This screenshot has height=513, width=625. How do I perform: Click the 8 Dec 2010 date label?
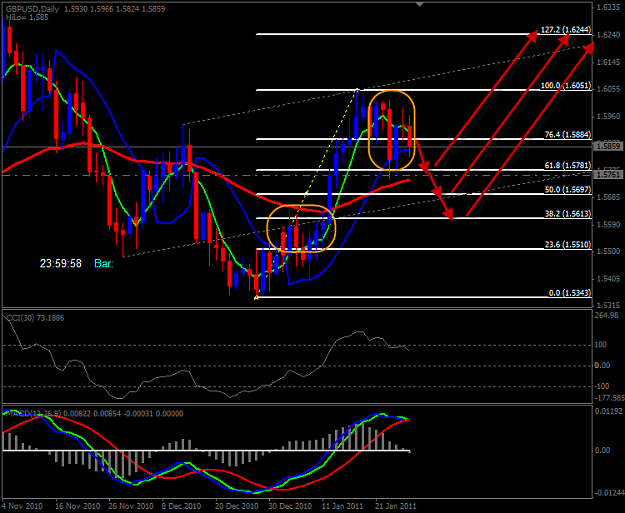182,506
